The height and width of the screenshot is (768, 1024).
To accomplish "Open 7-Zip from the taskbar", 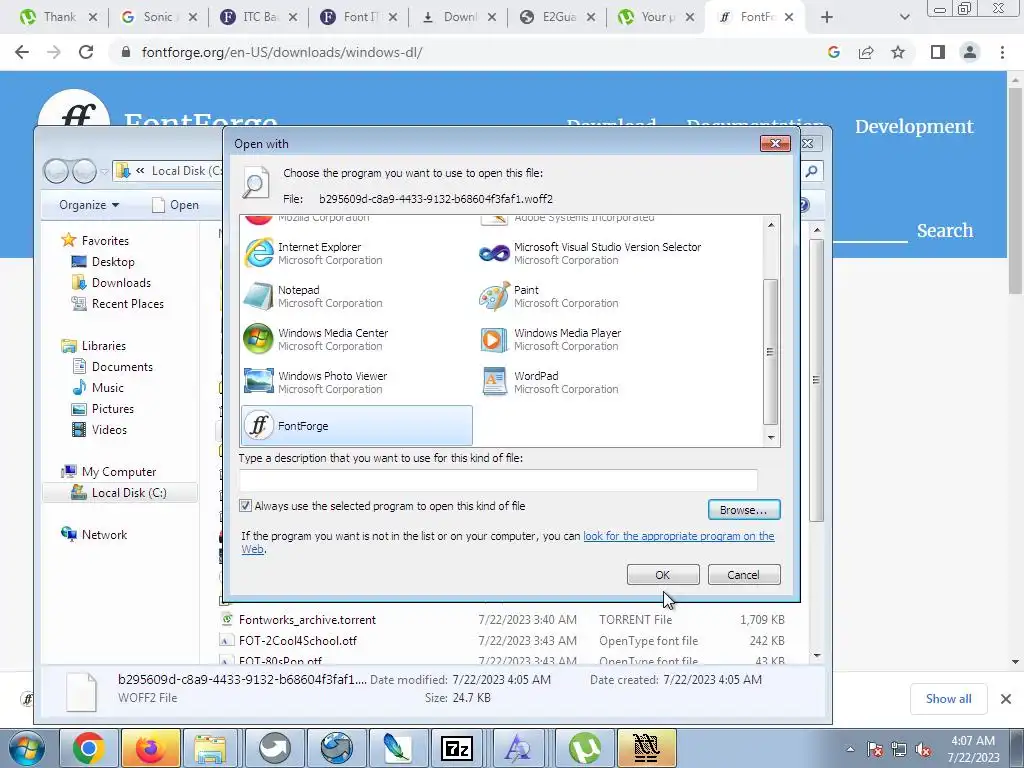I will tap(457, 748).
